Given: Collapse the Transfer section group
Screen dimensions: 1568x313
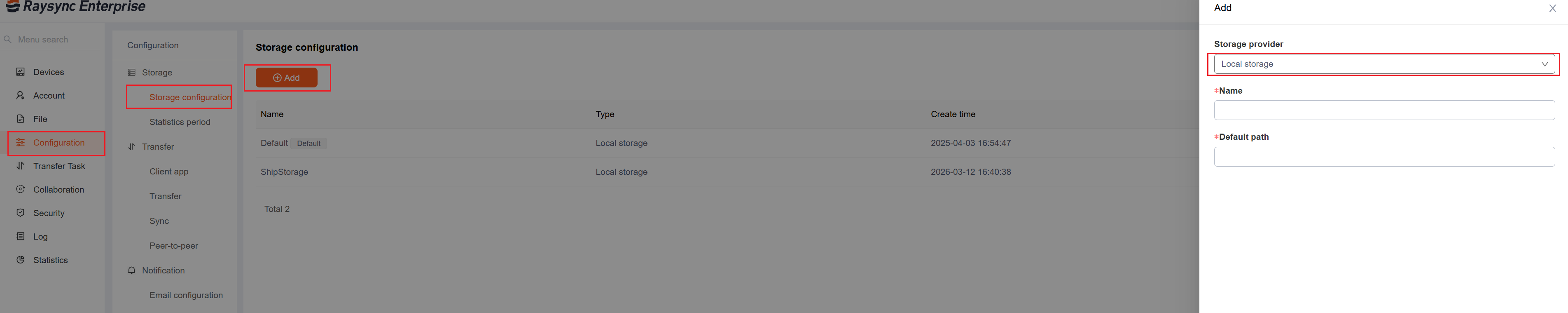Looking at the screenshot, I should pyautogui.click(x=157, y=147).
